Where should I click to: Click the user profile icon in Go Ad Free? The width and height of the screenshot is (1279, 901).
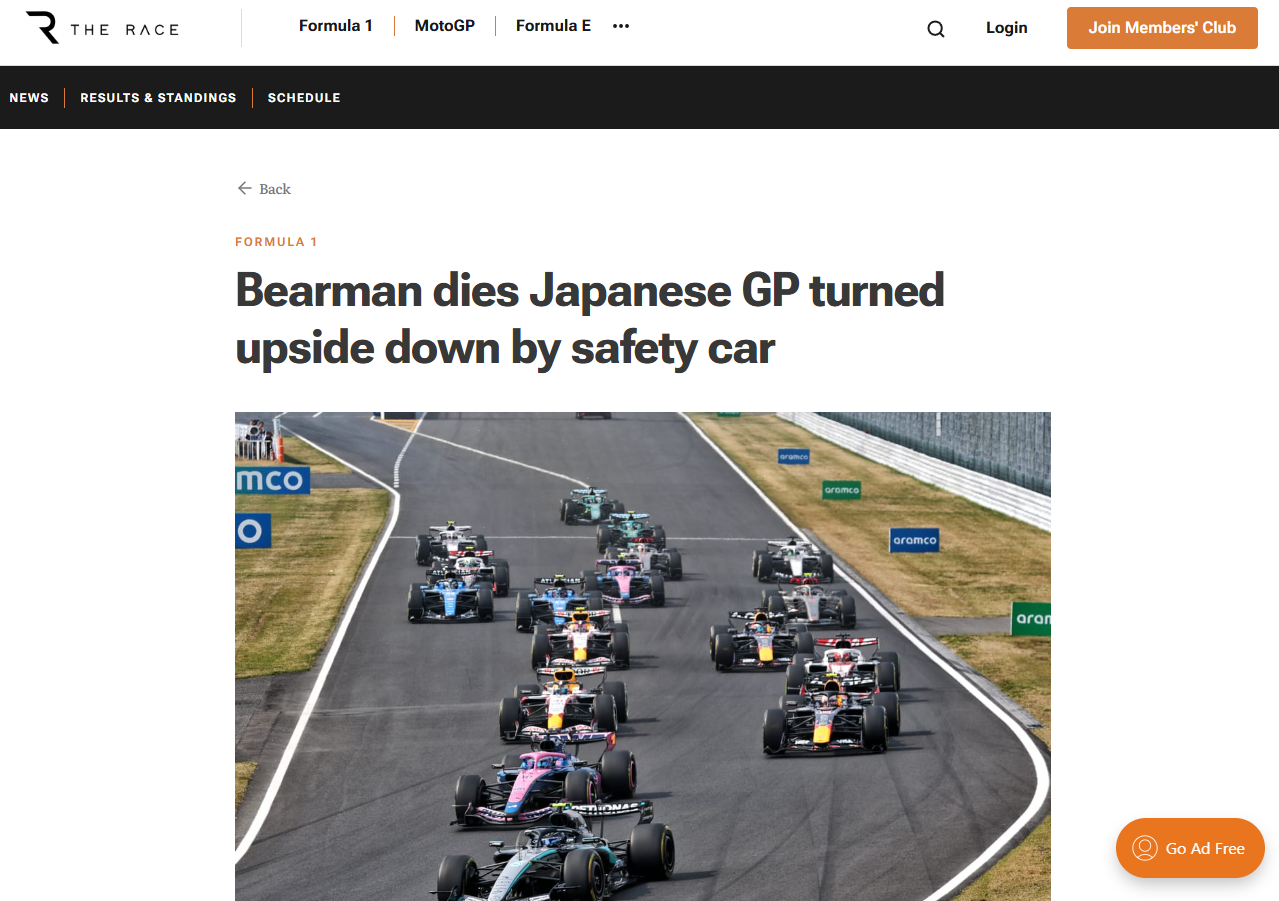[1144, 848]
